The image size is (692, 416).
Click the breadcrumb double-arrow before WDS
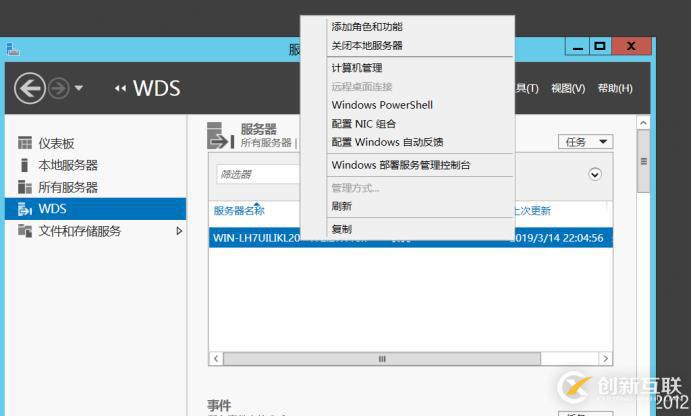coord(120,89)
